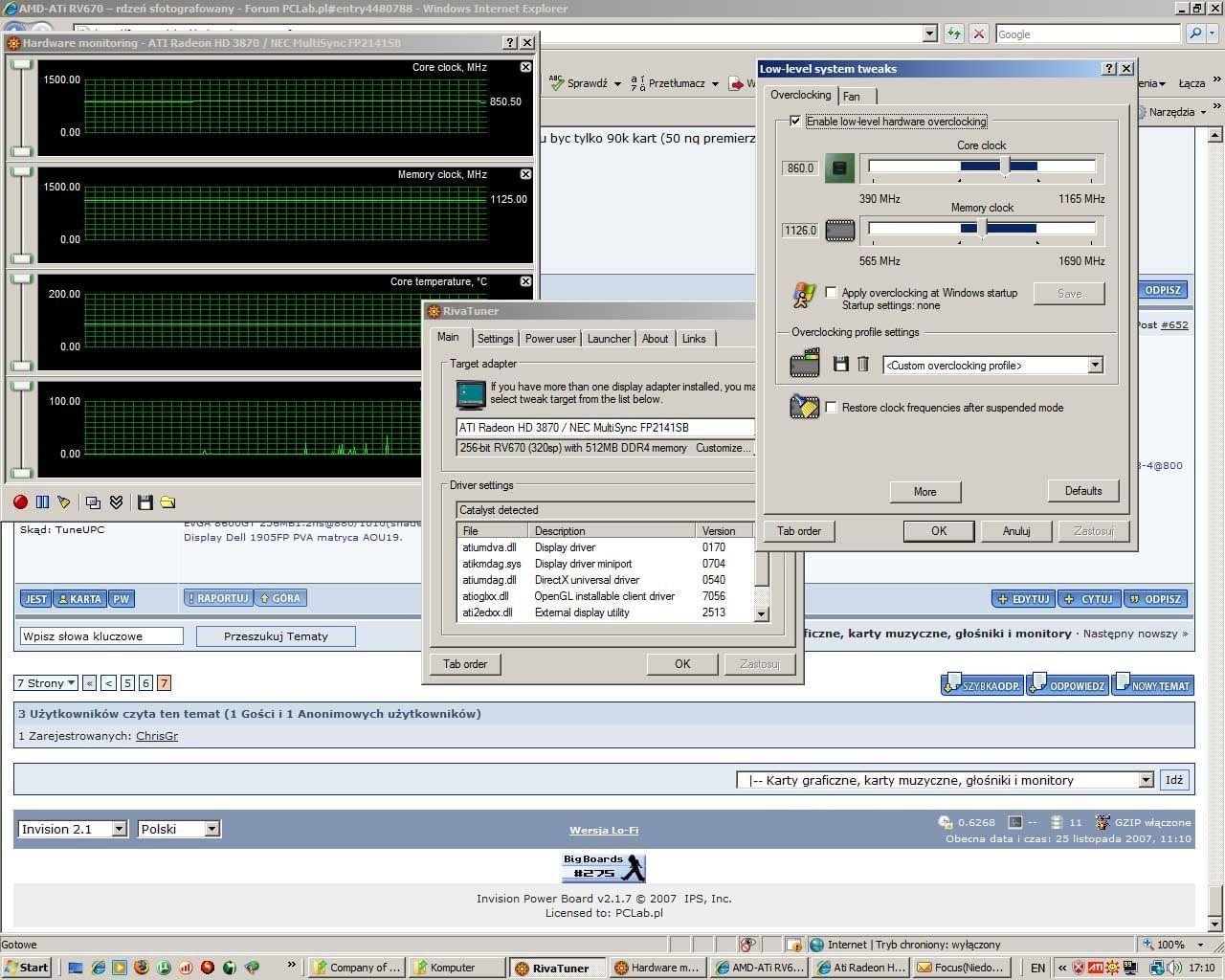1225x980 pixels.
Task: Click Tab order in RivaTuner main window
Action: (x=465, y=664)
